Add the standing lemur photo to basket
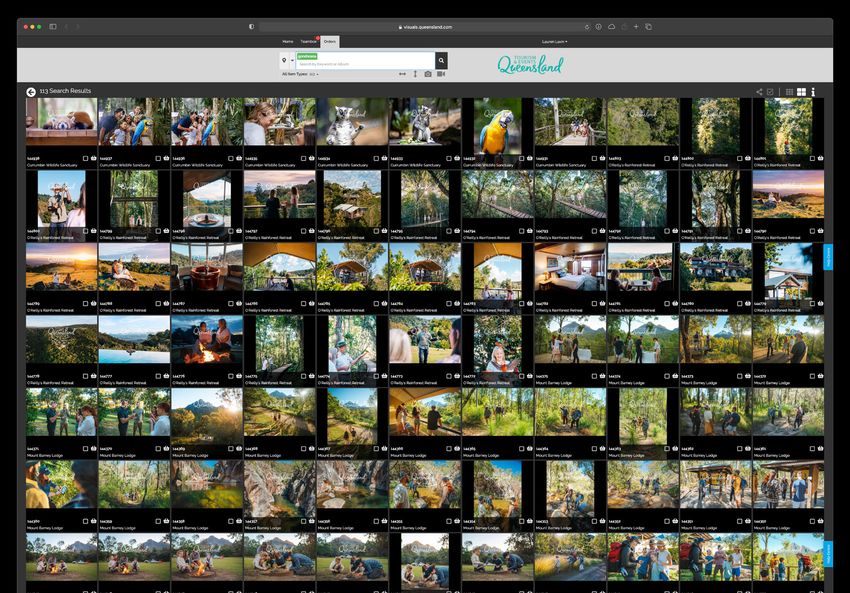 tap(384, 158)
